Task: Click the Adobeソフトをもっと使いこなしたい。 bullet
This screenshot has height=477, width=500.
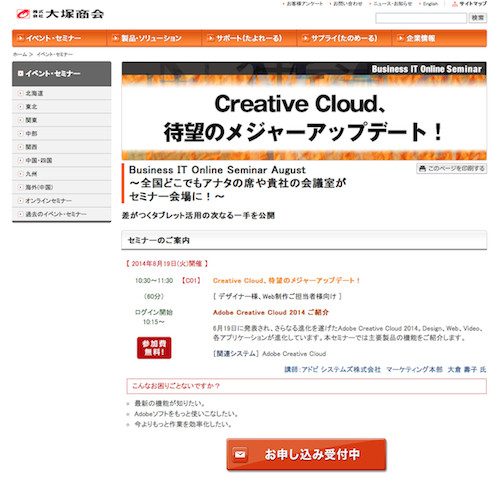Action: pyautogui.click(x=186, y=414)
